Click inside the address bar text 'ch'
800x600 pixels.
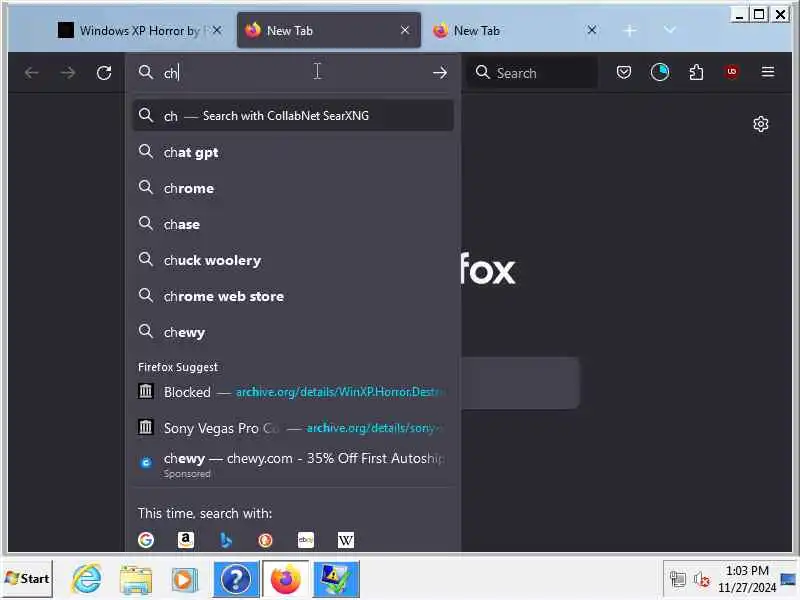170,73
